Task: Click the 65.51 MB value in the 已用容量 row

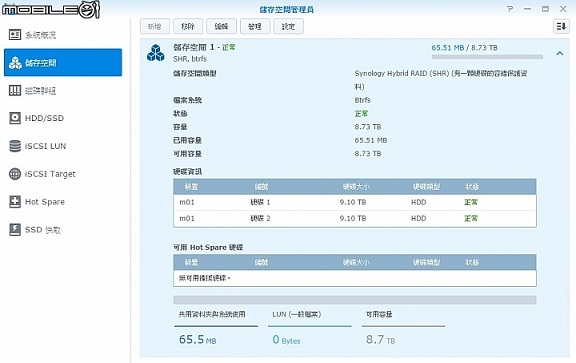Action: click(371, 140)
